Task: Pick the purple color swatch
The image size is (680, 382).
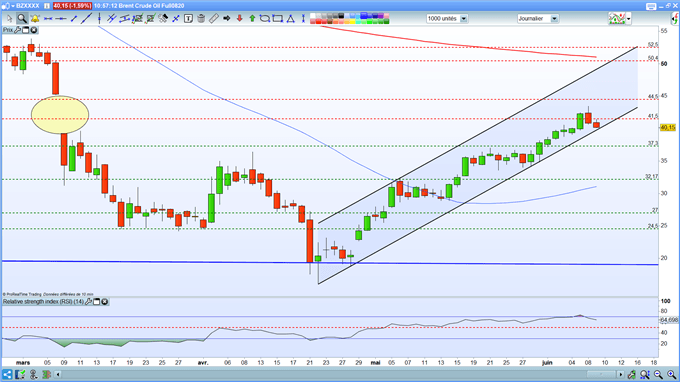Action: 380,16
